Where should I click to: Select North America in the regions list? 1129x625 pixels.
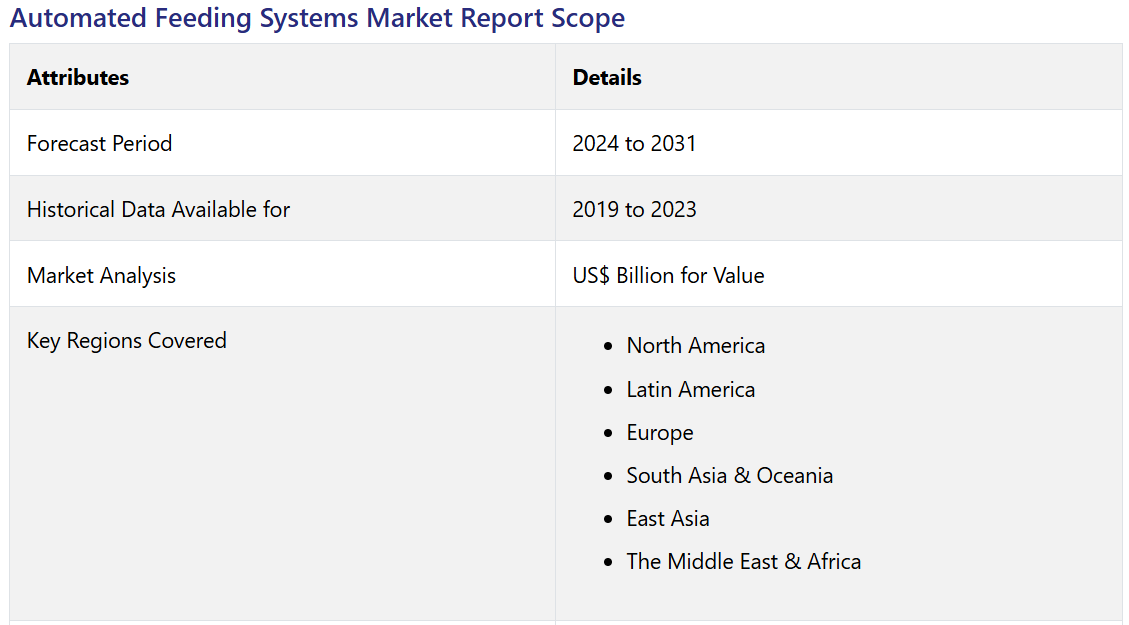click(x=695, y=345)
